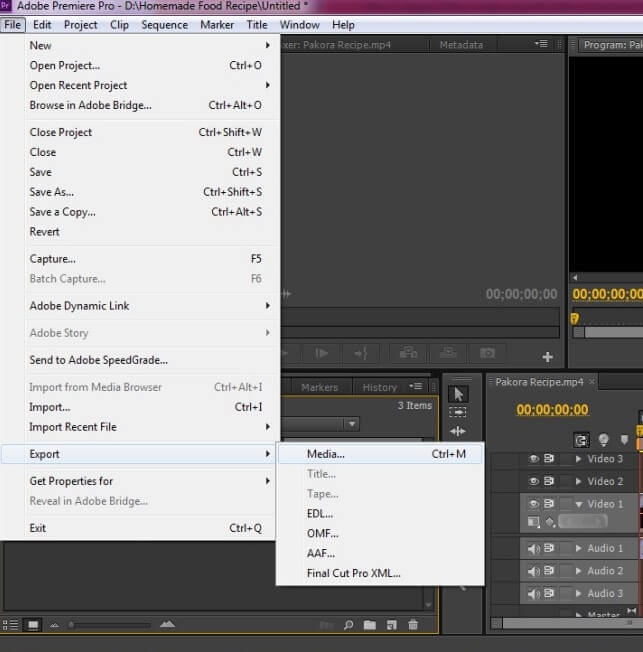Click the Premiere Pro title bar logo
643x652 pixels.
5,5
